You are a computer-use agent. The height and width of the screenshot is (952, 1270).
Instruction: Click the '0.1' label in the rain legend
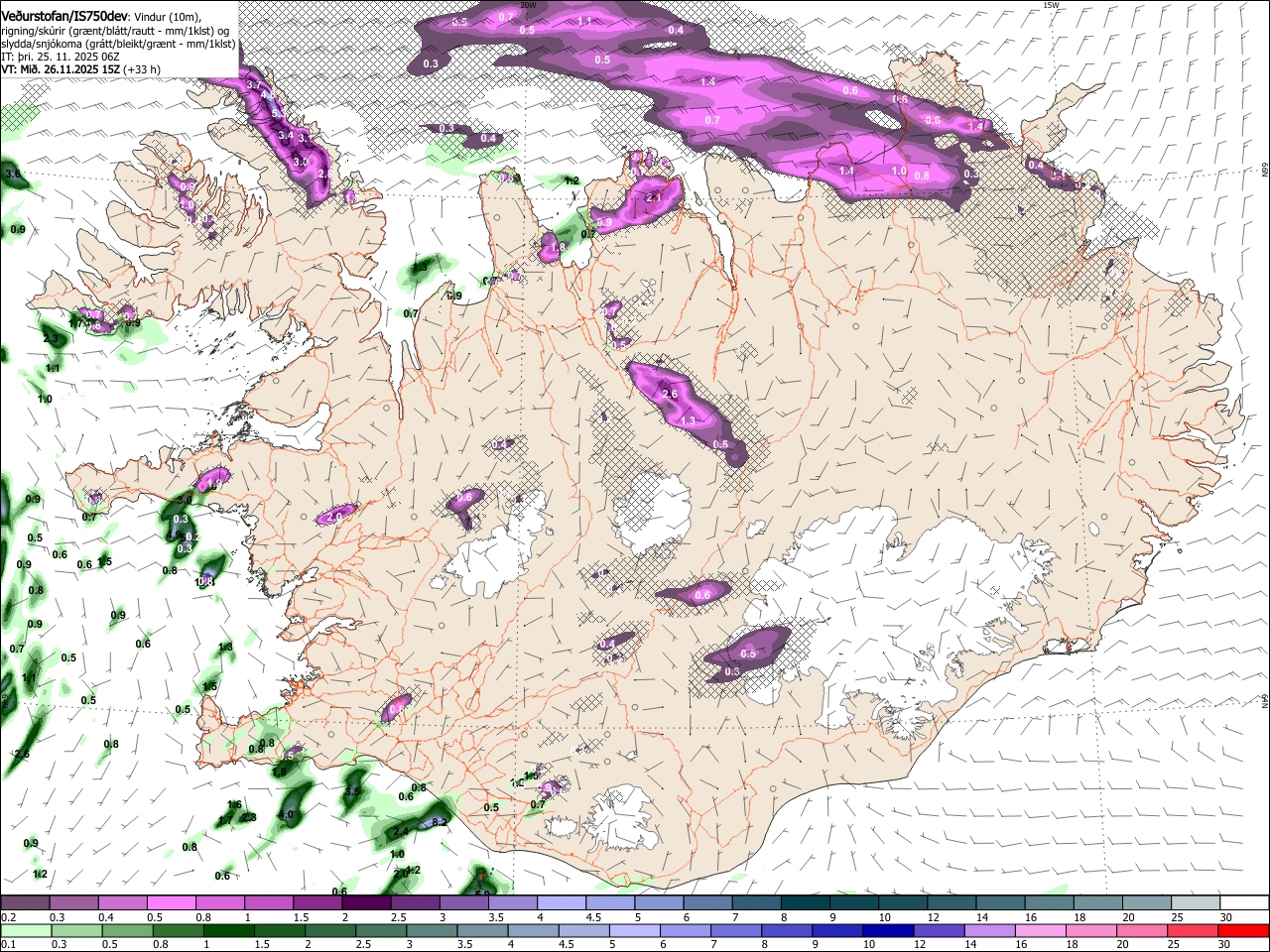click(8, 945)
